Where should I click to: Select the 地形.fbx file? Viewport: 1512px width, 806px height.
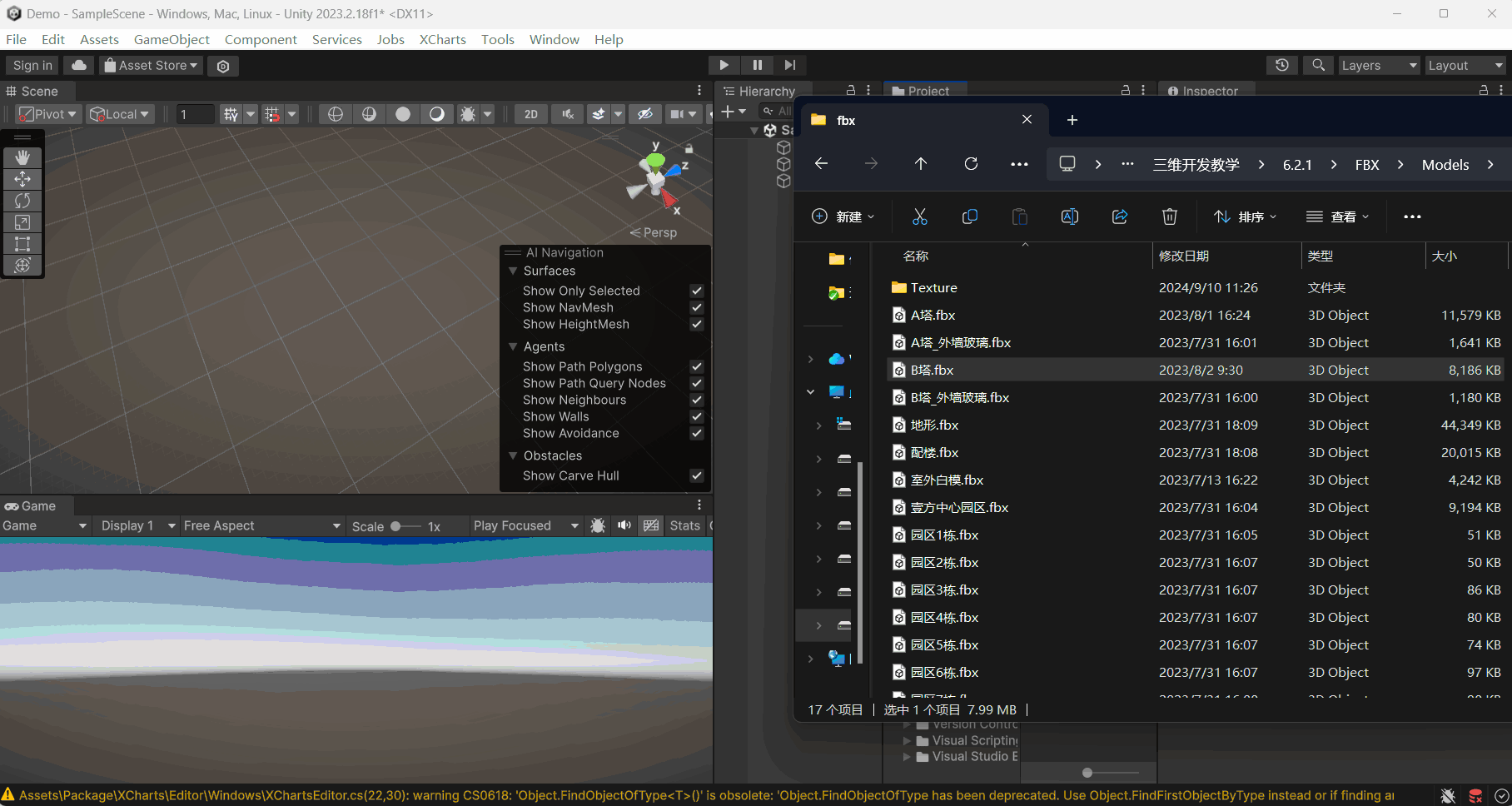pos(934,425)
